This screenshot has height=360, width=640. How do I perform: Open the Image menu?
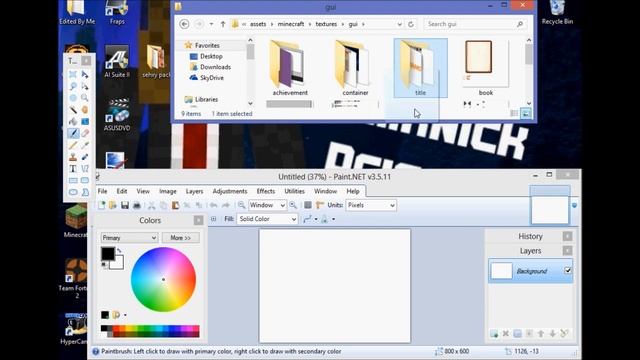tap(168, 191)
